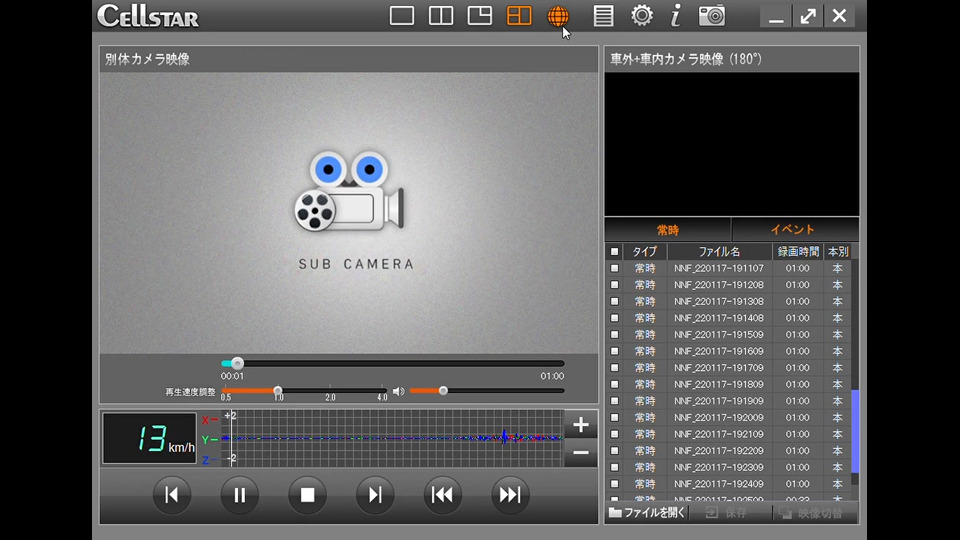Zoom in G-sensor graph with plus button
Viewport: 960px width, 540px height.
(581, 425)
